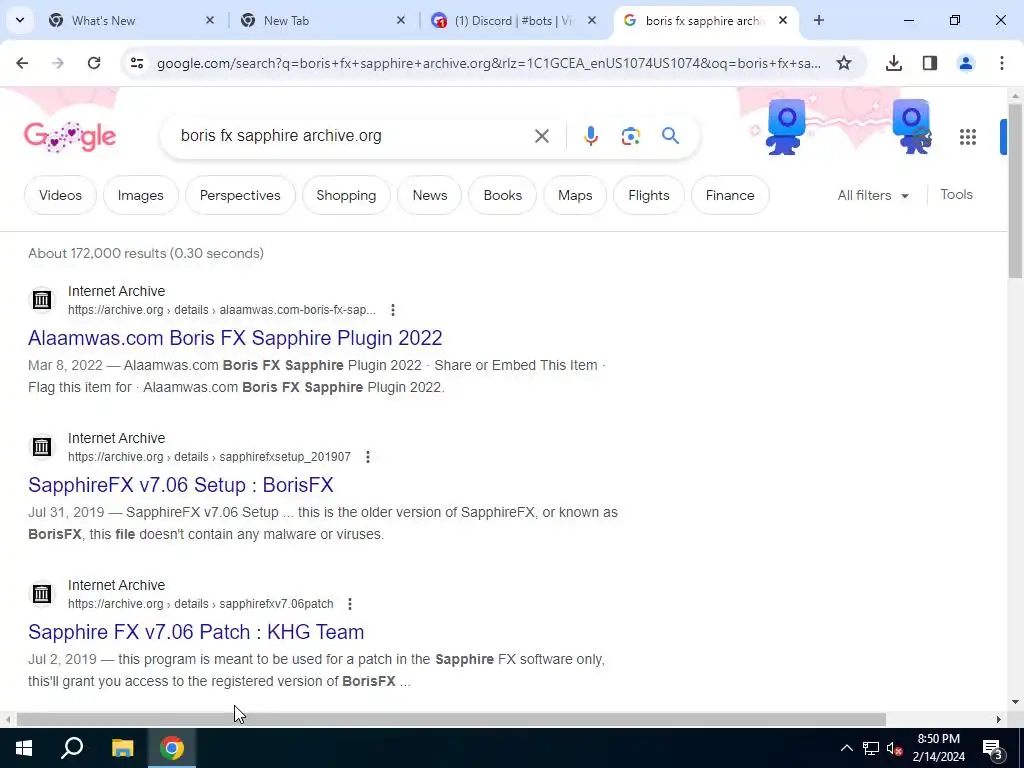Viewport: 1024px width, 768px height.
Task: Reload the current Google search page
Action: click(x=94, y=63)
